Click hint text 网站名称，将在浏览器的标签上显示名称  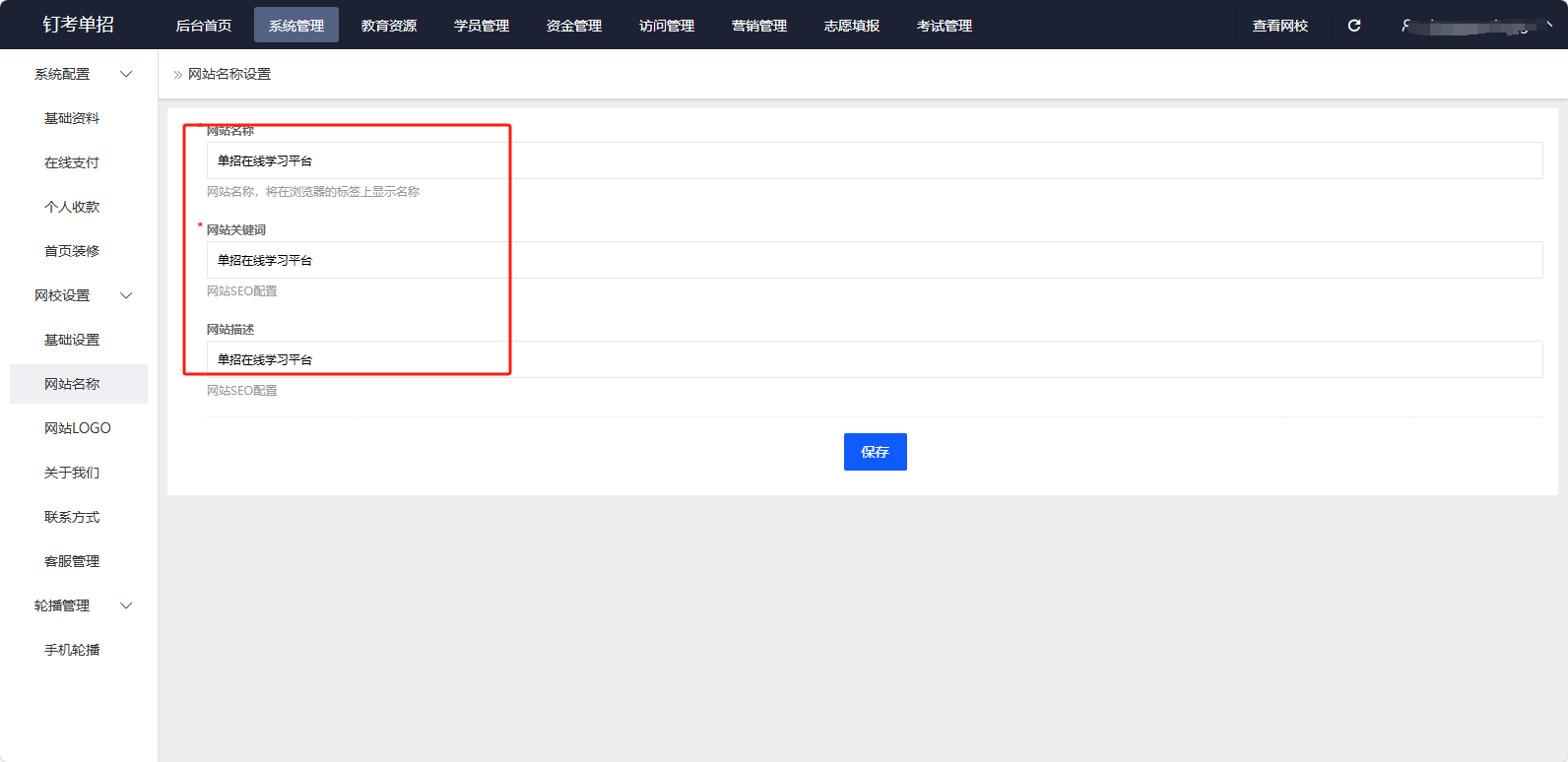313,192
